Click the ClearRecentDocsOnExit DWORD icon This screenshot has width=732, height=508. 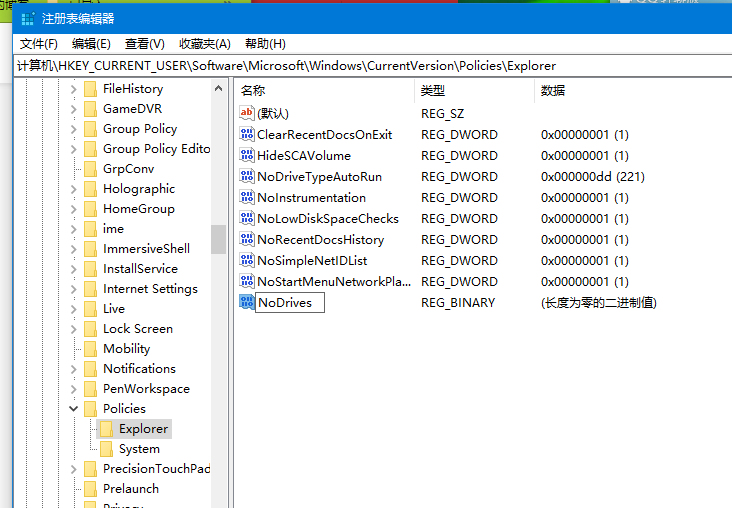pyautogui.click(x=246, y=134)
